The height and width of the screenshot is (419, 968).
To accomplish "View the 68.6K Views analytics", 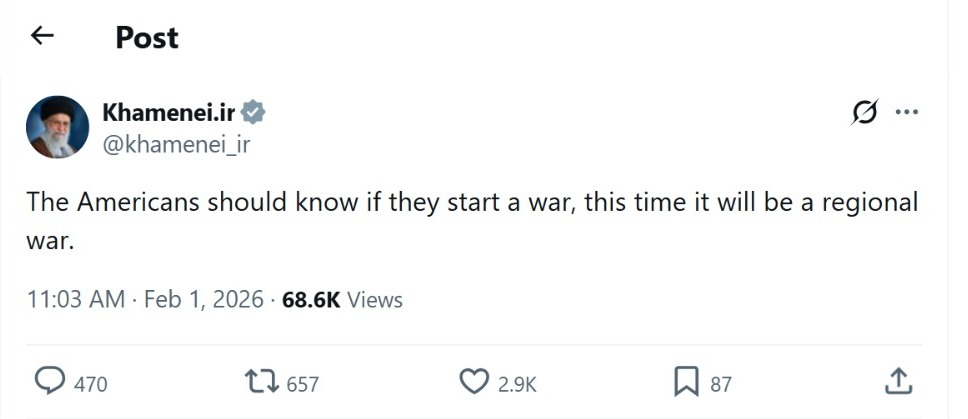I will tap(342, 299).
